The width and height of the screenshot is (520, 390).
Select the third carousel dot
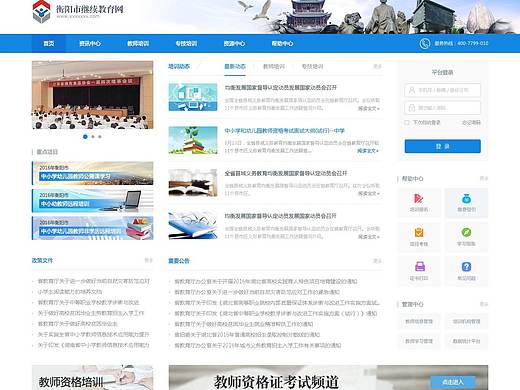point(100,137)
